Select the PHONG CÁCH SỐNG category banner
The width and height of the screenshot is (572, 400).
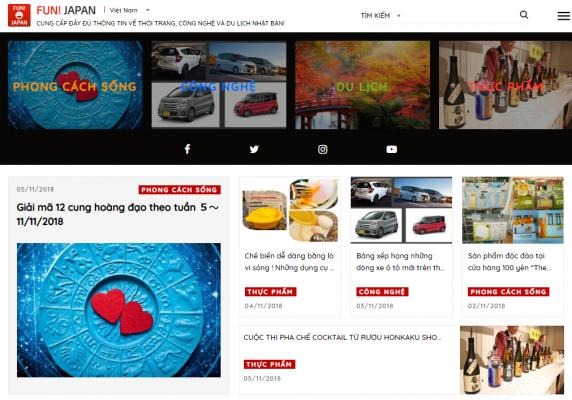click(x=75, y=85)
